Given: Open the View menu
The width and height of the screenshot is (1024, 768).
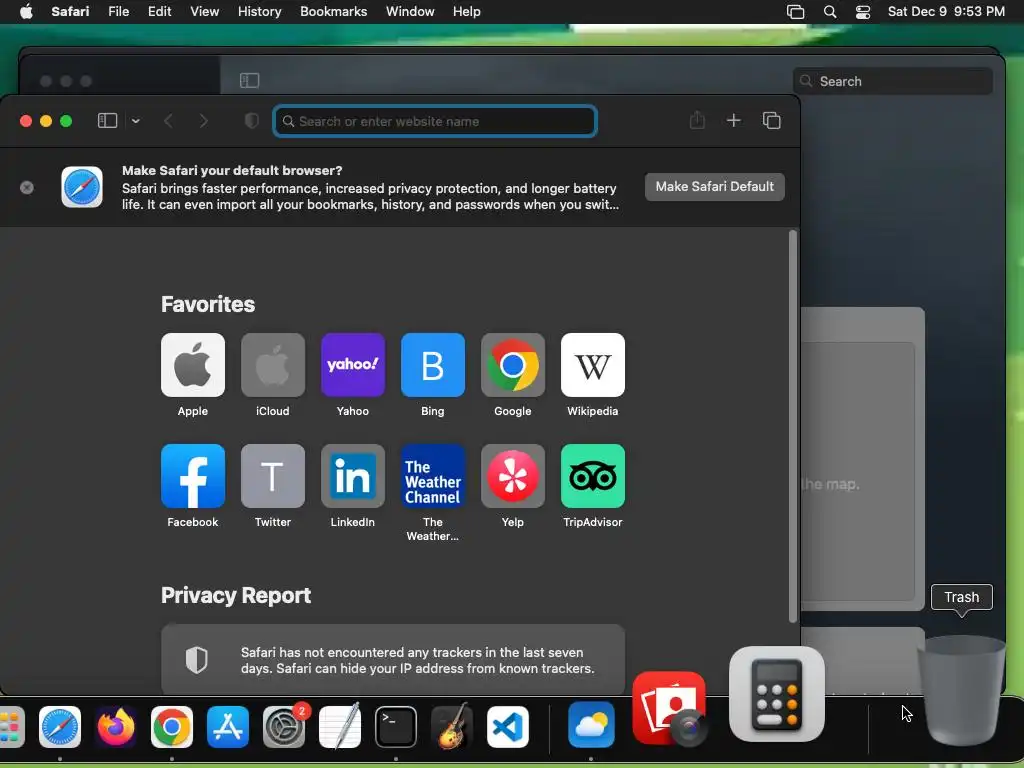Looking at the screenshot, I should pyautogui.click(x=204, y=12).
